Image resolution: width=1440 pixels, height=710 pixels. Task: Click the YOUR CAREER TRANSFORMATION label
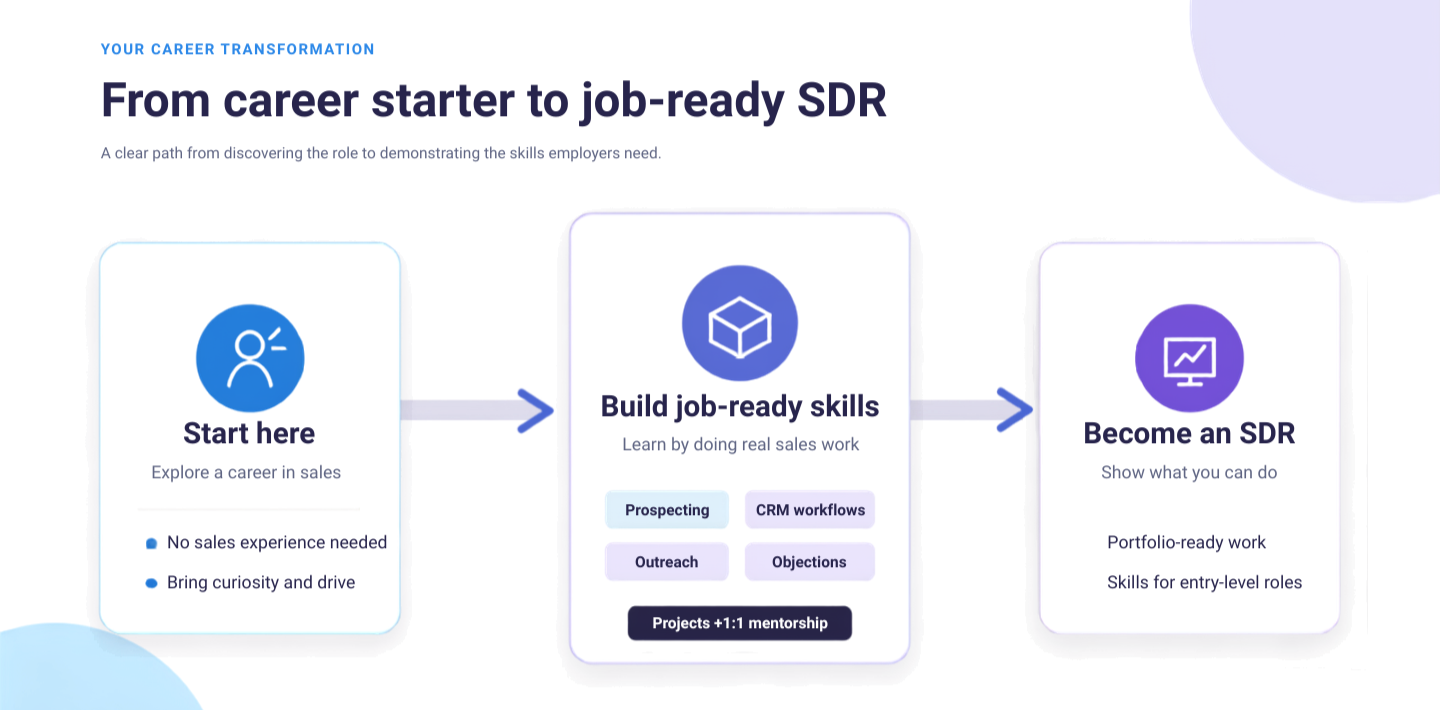tap(238, 49)
